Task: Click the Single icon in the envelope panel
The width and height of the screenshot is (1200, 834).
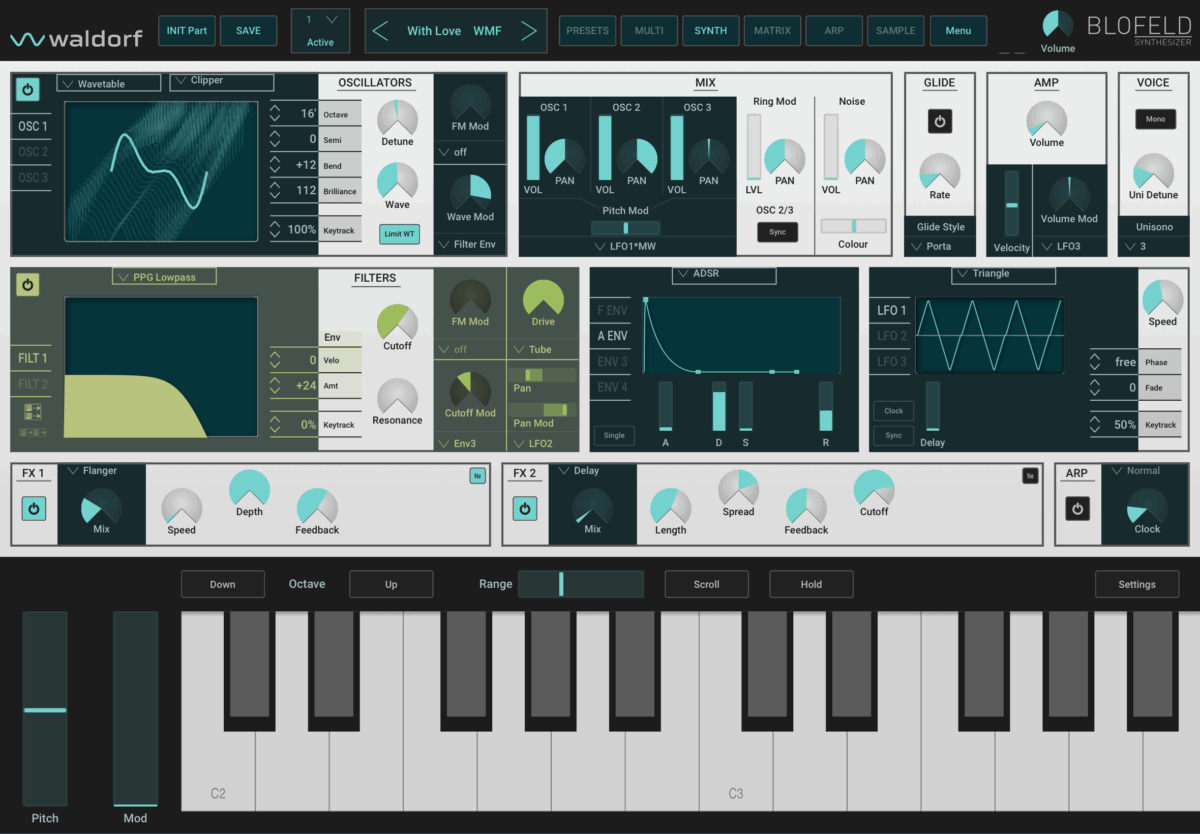Action: [613, 435]
